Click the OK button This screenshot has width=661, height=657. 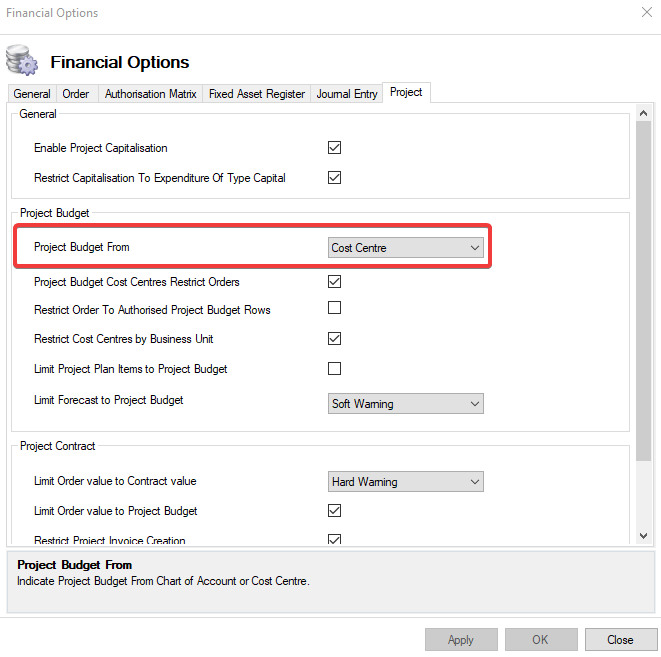point(540,640)
